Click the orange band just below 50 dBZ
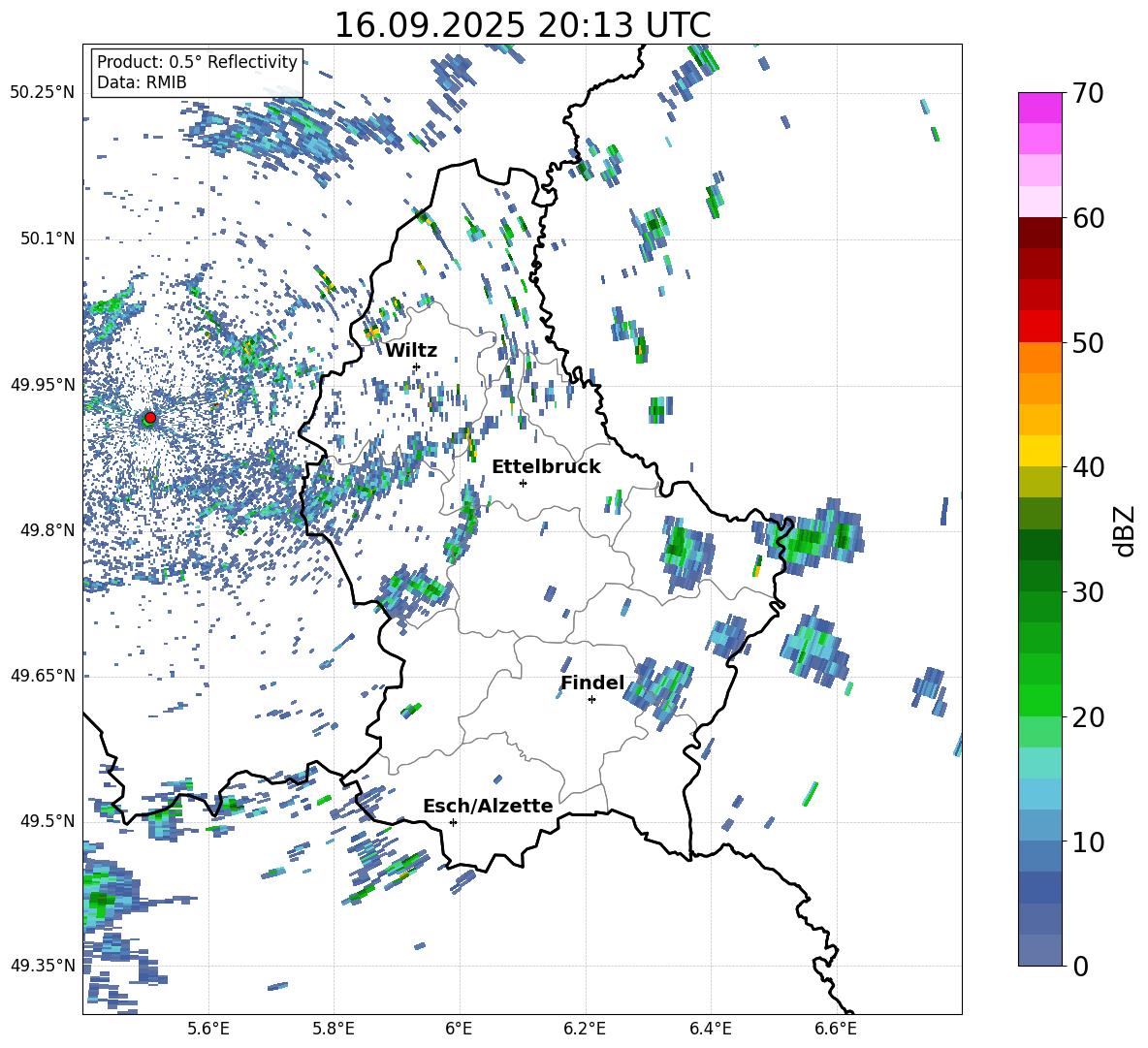 pos(1039,357)
